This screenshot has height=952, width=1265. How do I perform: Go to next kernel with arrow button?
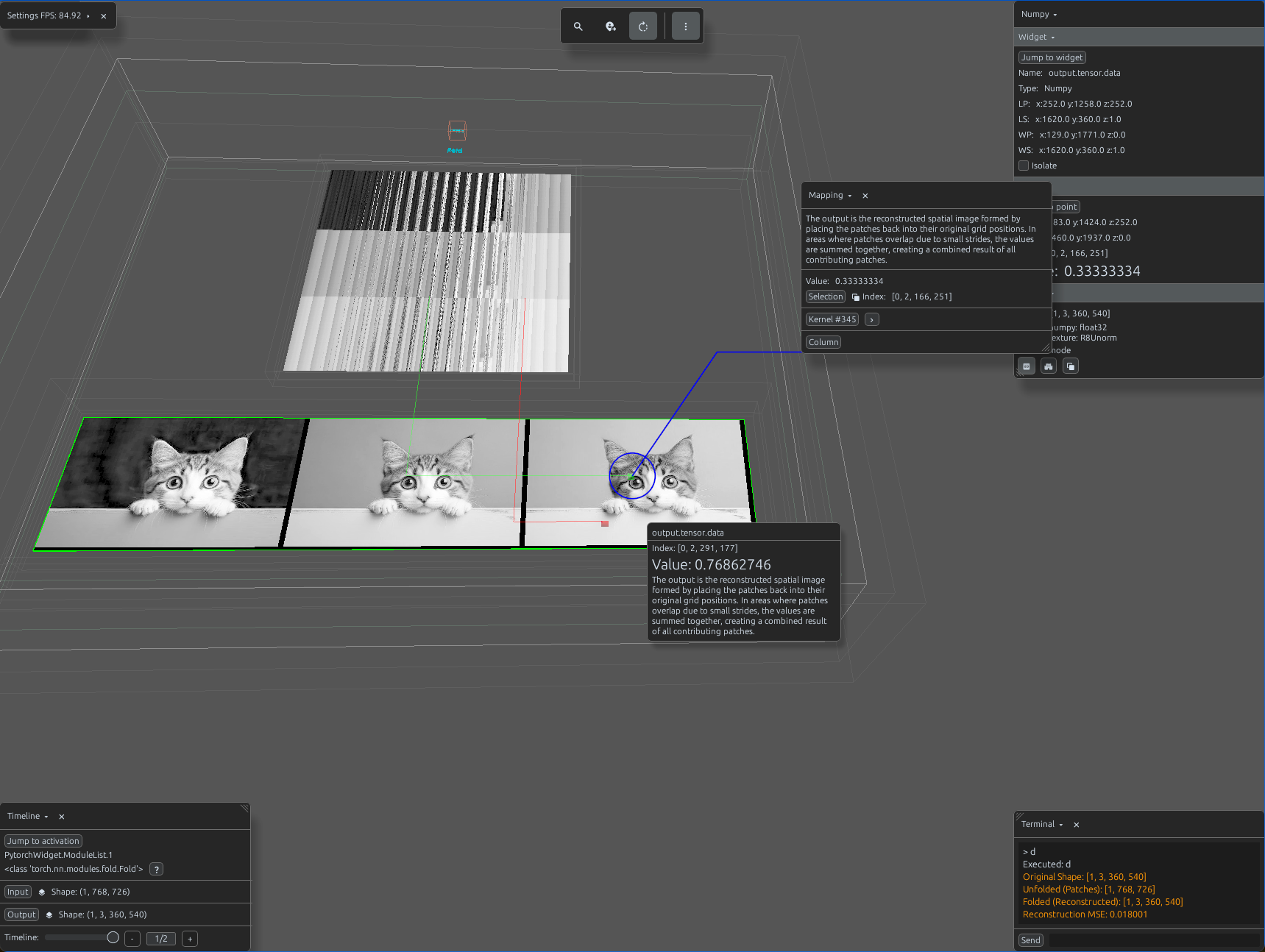(872, 319)
